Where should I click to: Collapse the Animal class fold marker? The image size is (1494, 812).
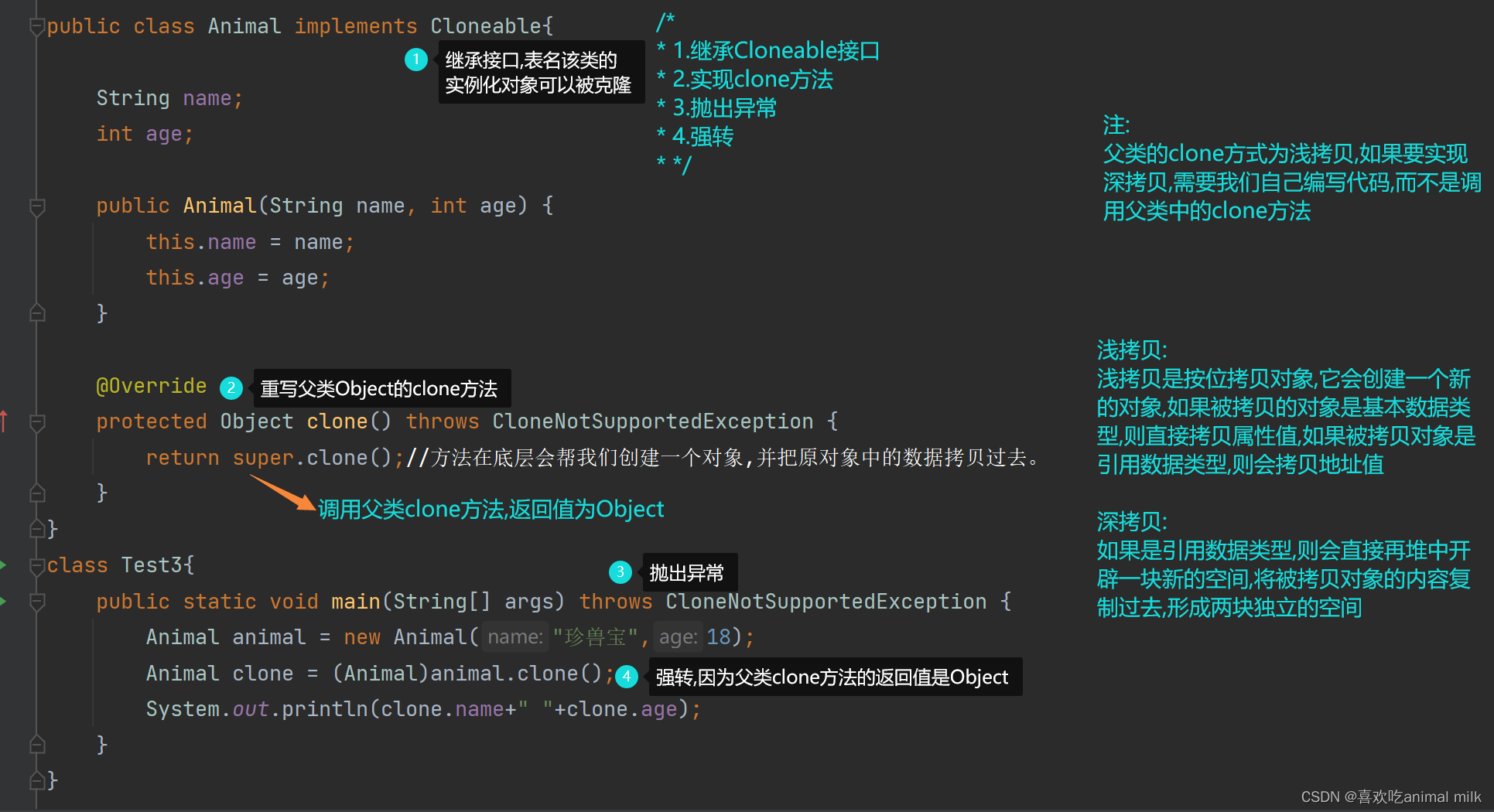(36, 26)
